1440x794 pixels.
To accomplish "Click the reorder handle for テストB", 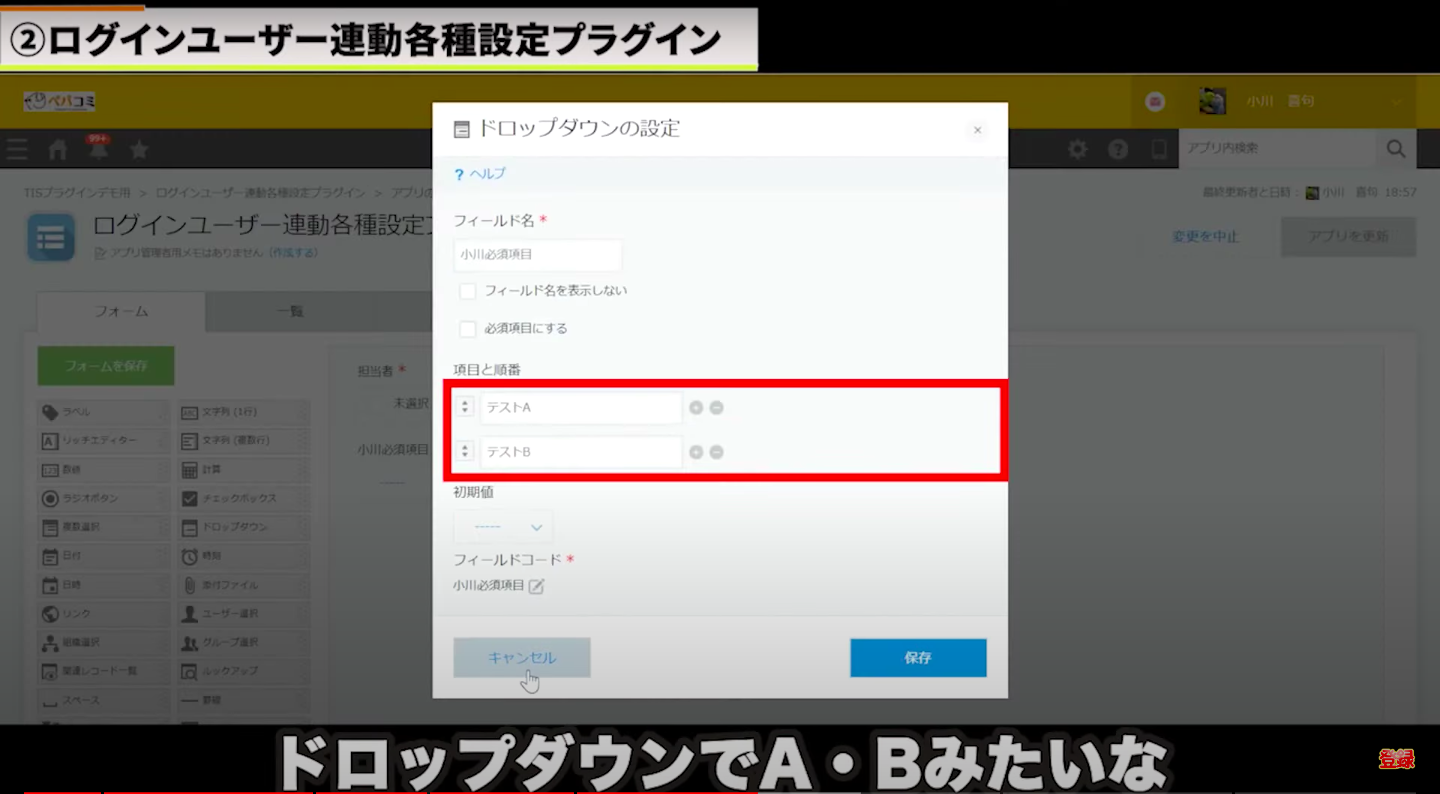I will 465,452.
